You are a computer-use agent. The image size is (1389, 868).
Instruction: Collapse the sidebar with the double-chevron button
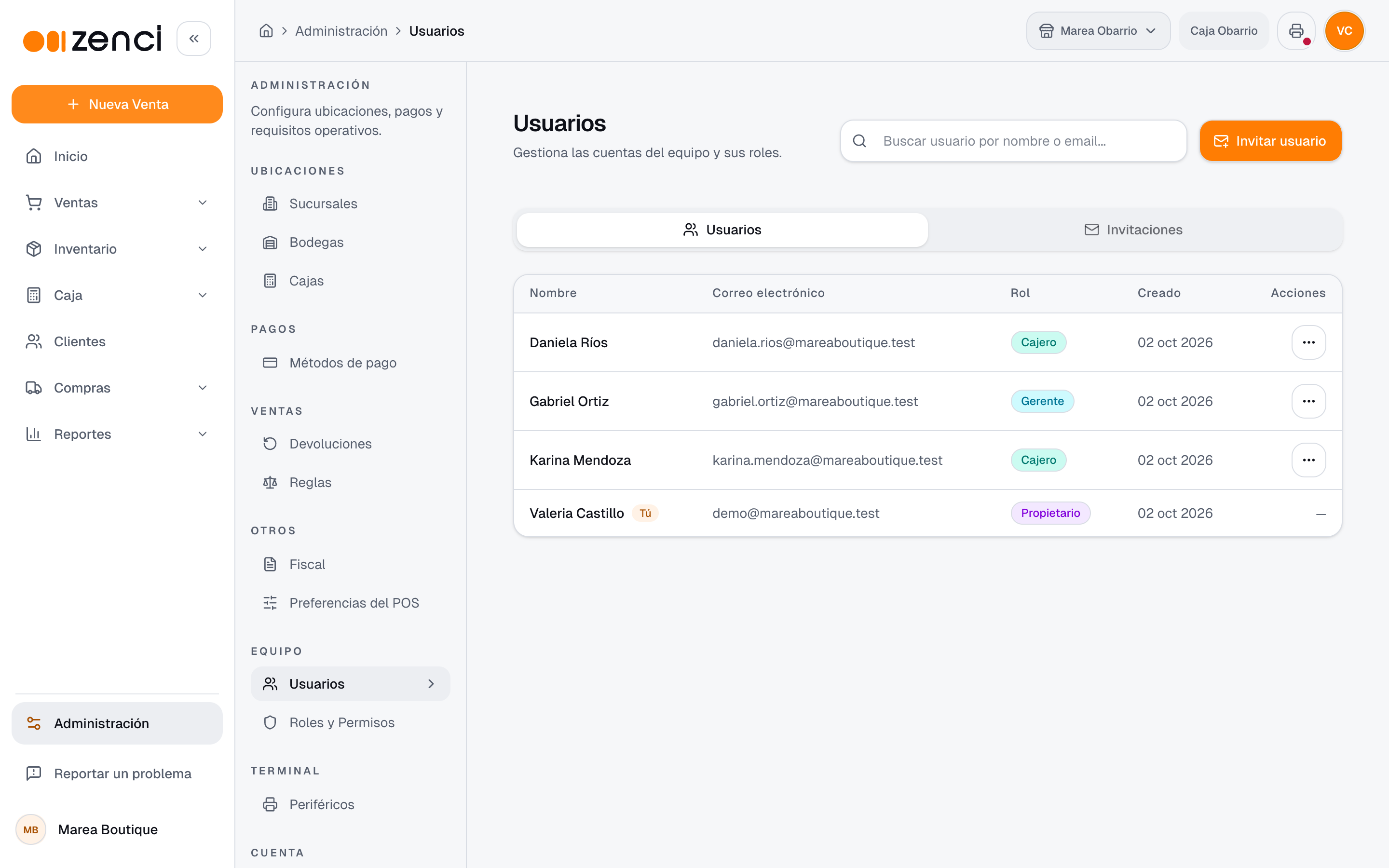[193, 39]
